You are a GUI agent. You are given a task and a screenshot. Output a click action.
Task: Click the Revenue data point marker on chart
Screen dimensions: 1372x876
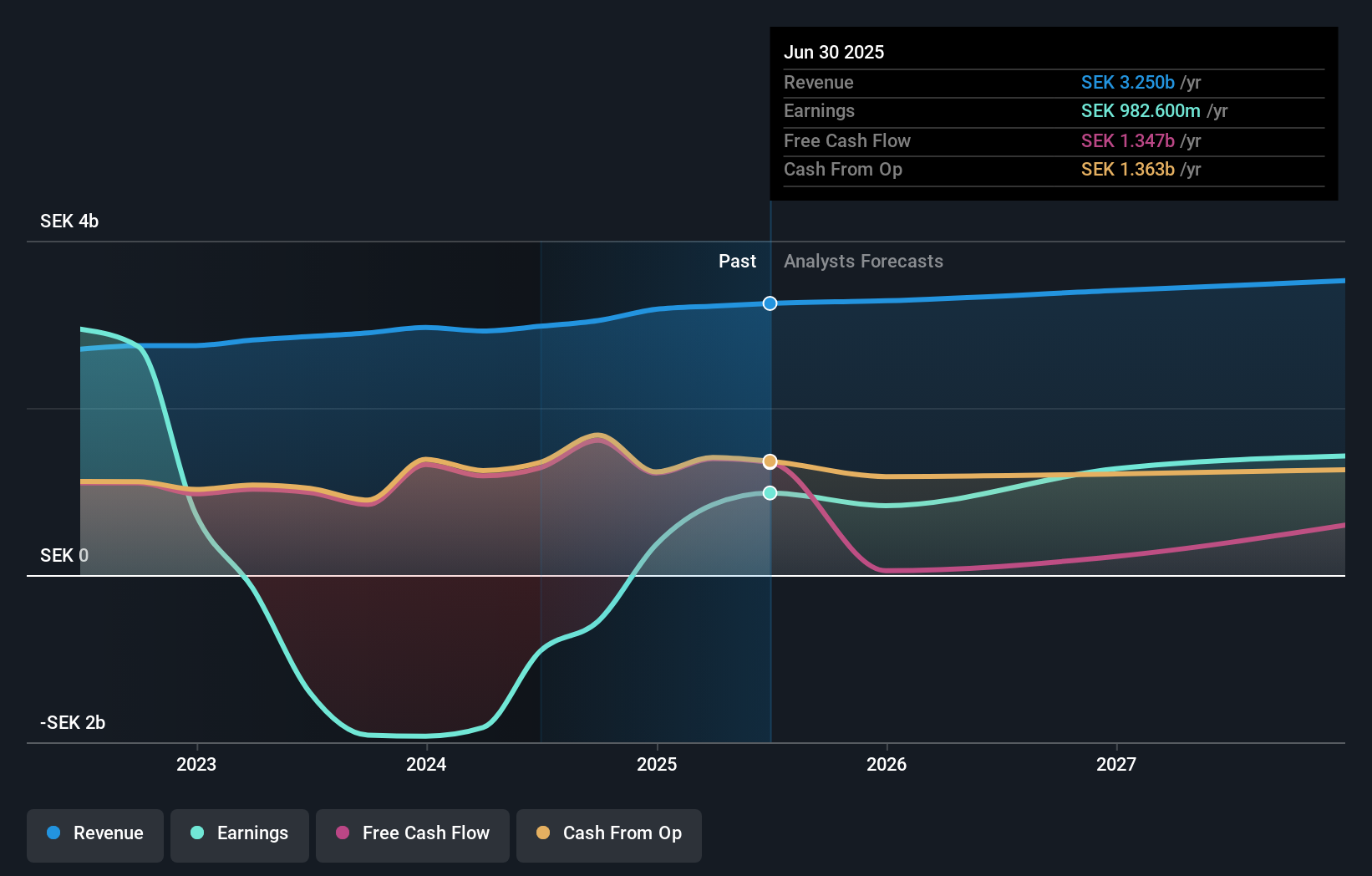pos(769,303)
